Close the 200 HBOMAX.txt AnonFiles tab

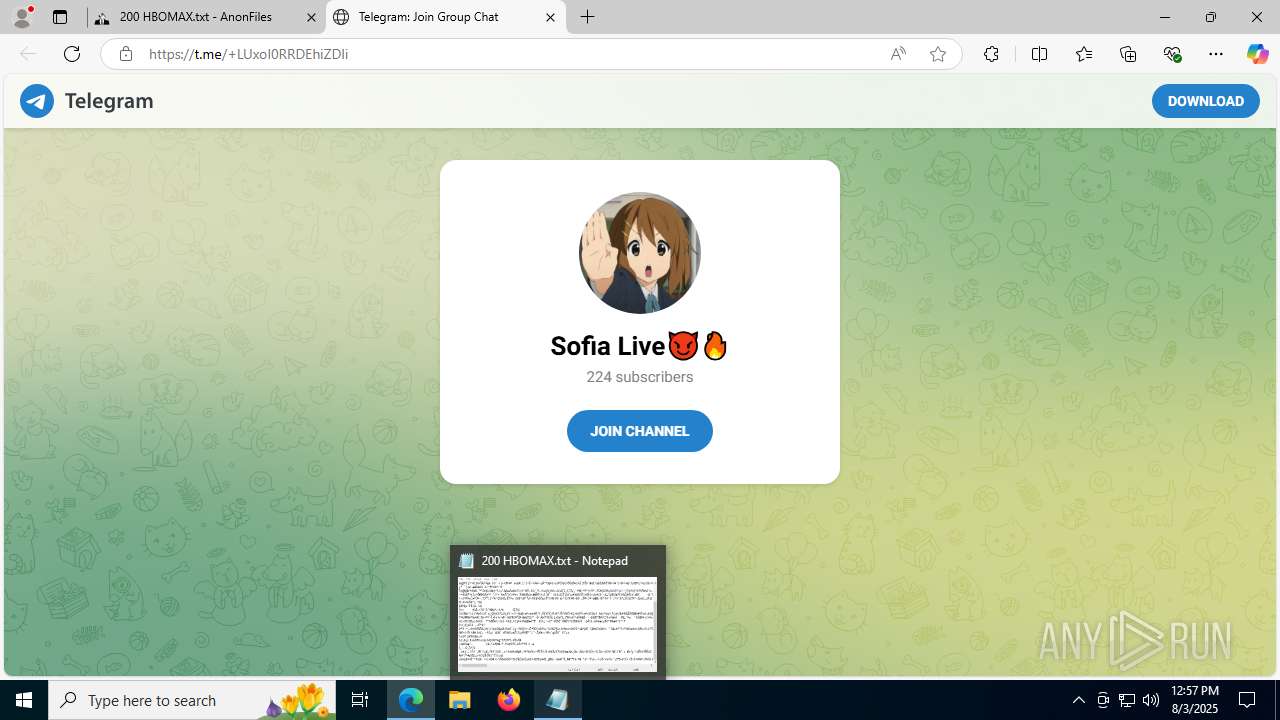coord(311,17)
